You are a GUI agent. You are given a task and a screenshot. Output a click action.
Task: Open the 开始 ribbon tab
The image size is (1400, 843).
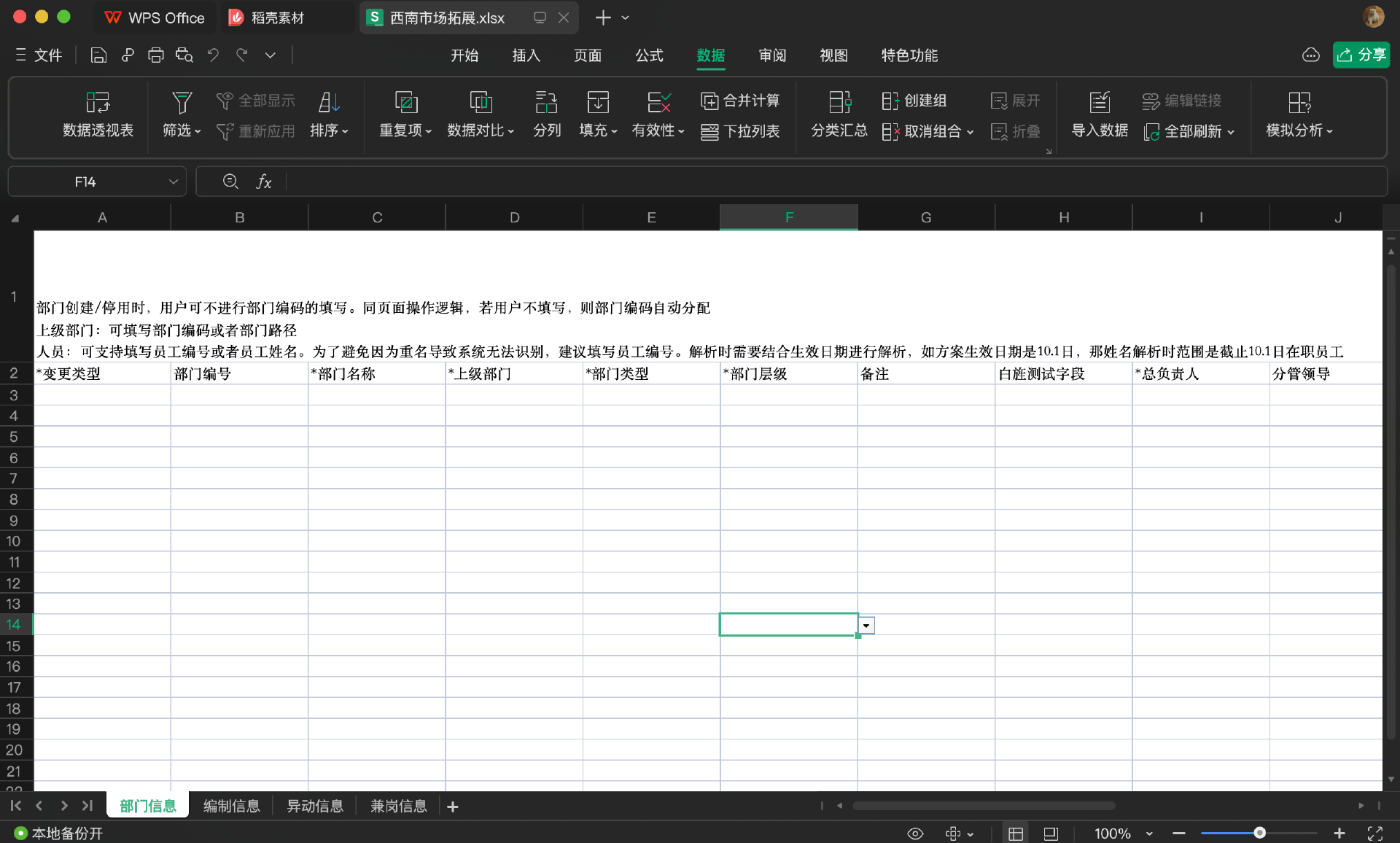tap(464, 55)
